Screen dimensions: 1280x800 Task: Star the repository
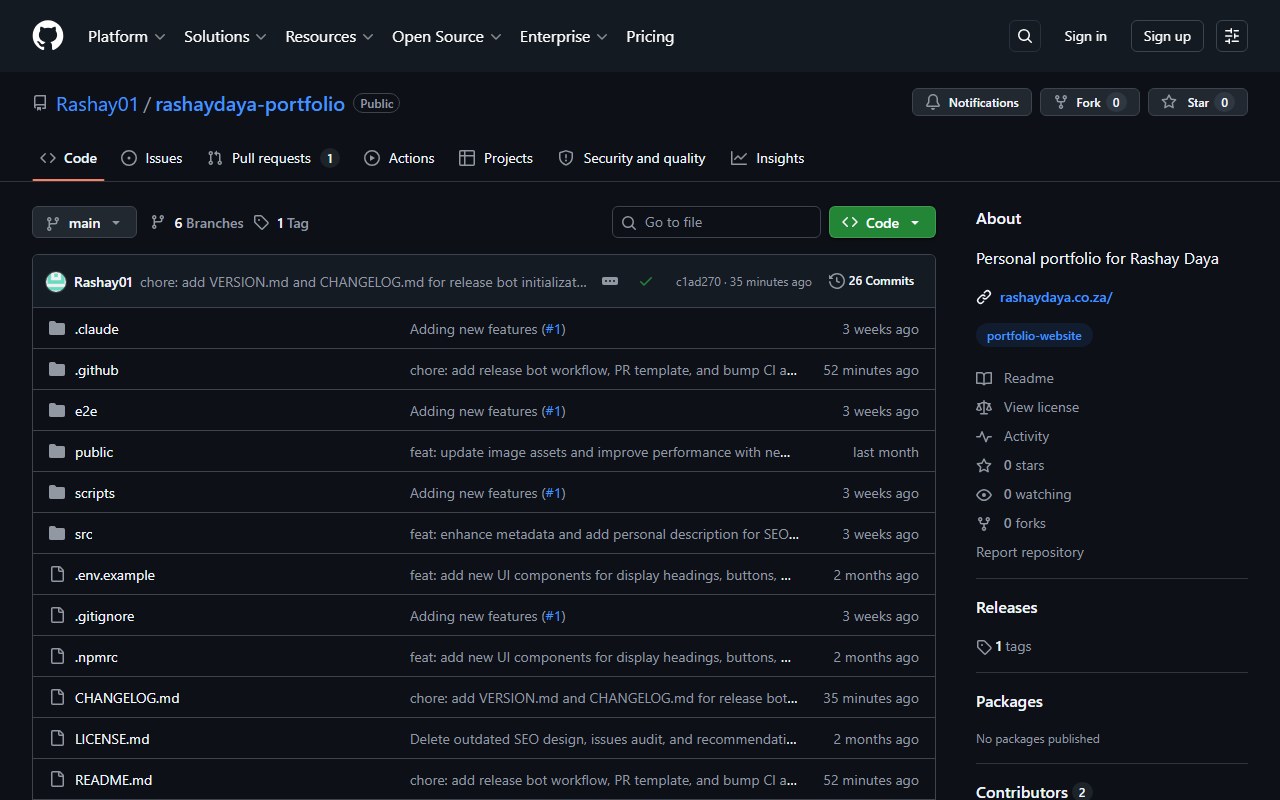pos(1198,102)
